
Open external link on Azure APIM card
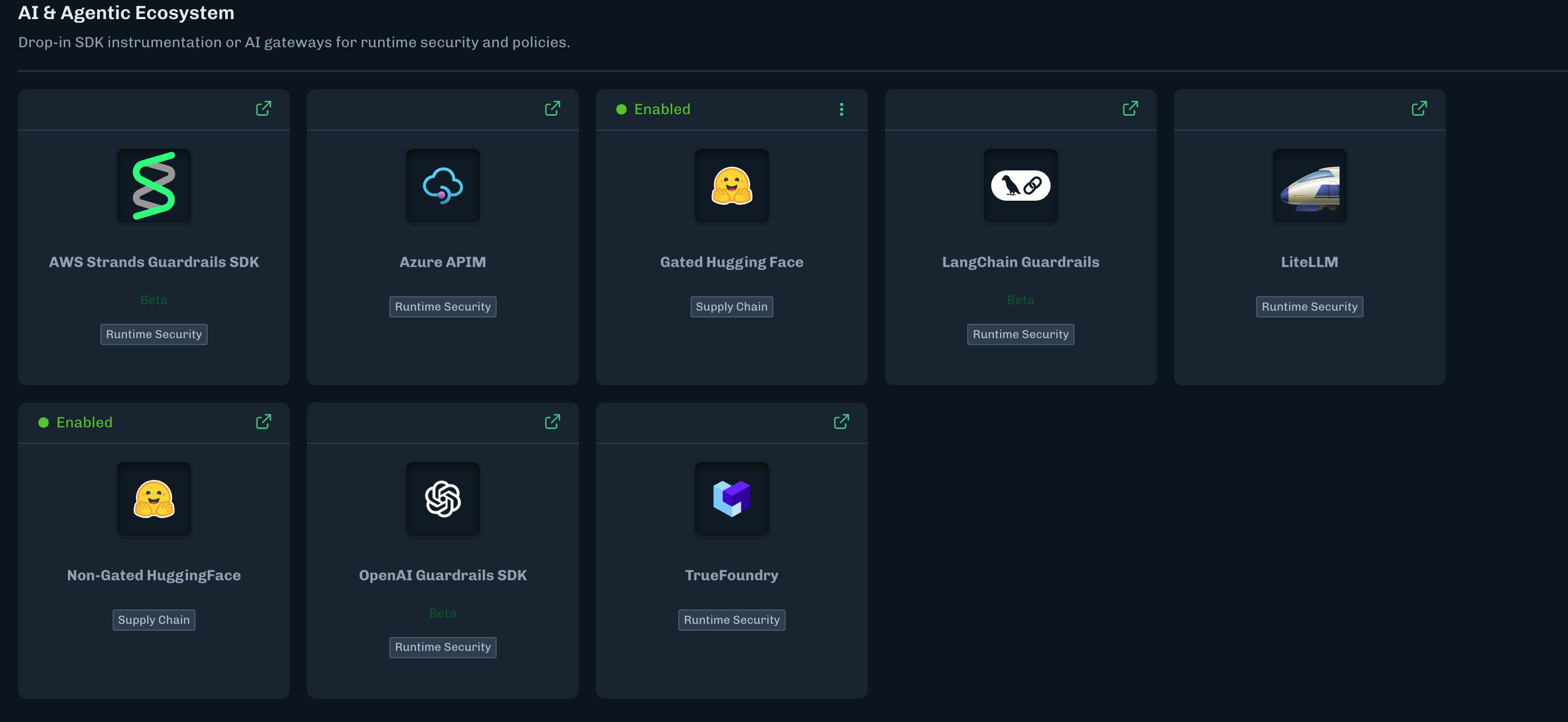553,109
